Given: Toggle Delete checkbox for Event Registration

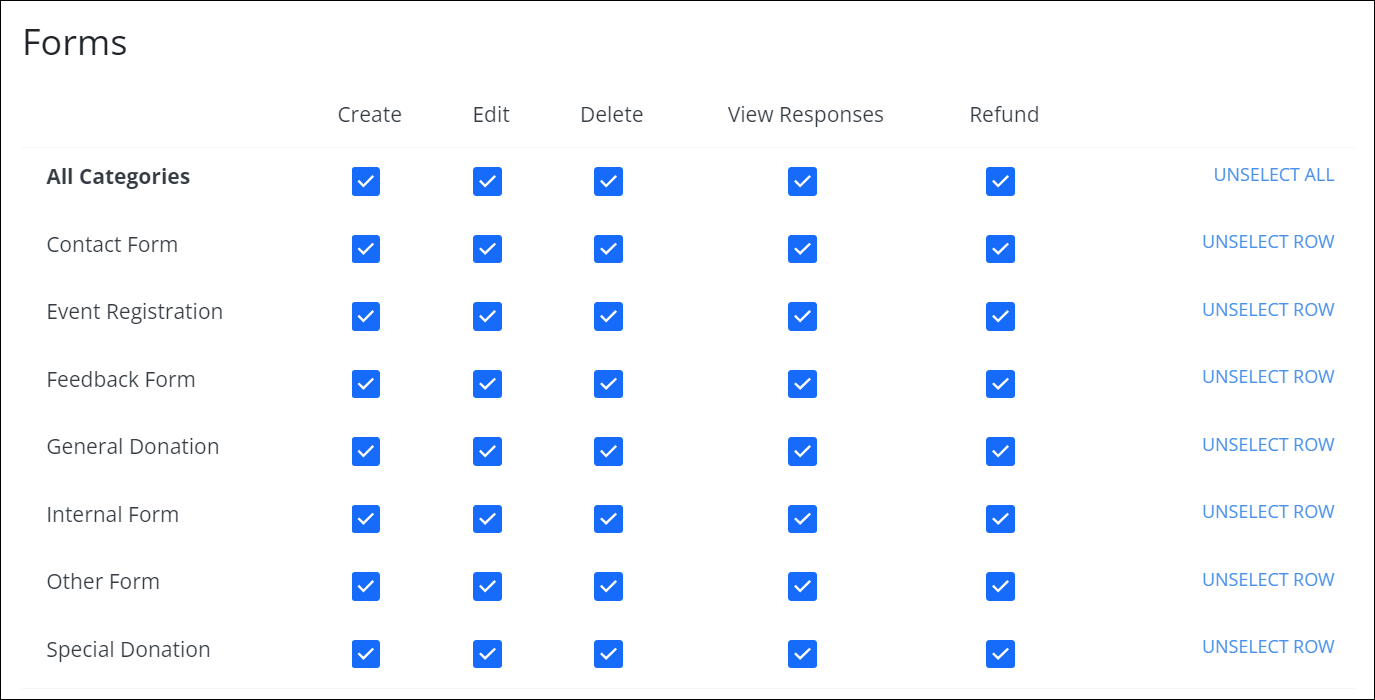Looking at the screenshot, I should tap(608, 316).
